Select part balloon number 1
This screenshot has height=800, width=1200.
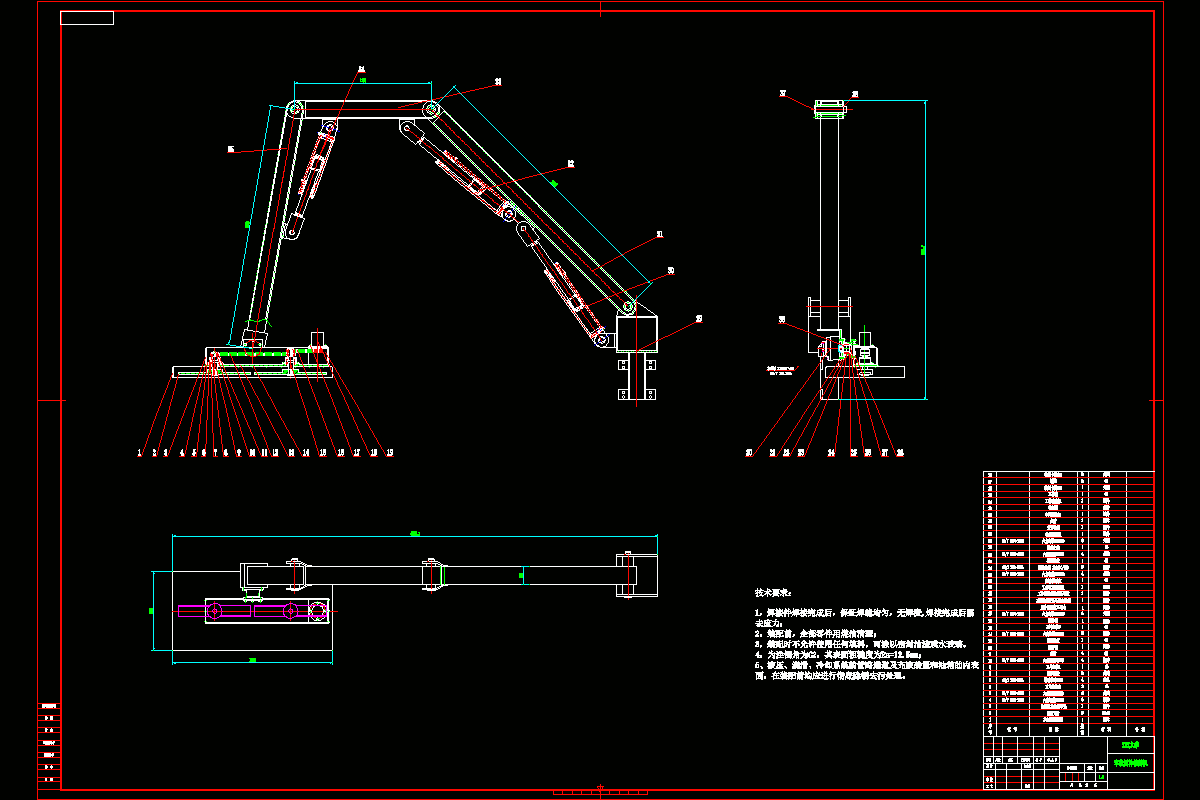pyautogui.click(x=139, y=453)
